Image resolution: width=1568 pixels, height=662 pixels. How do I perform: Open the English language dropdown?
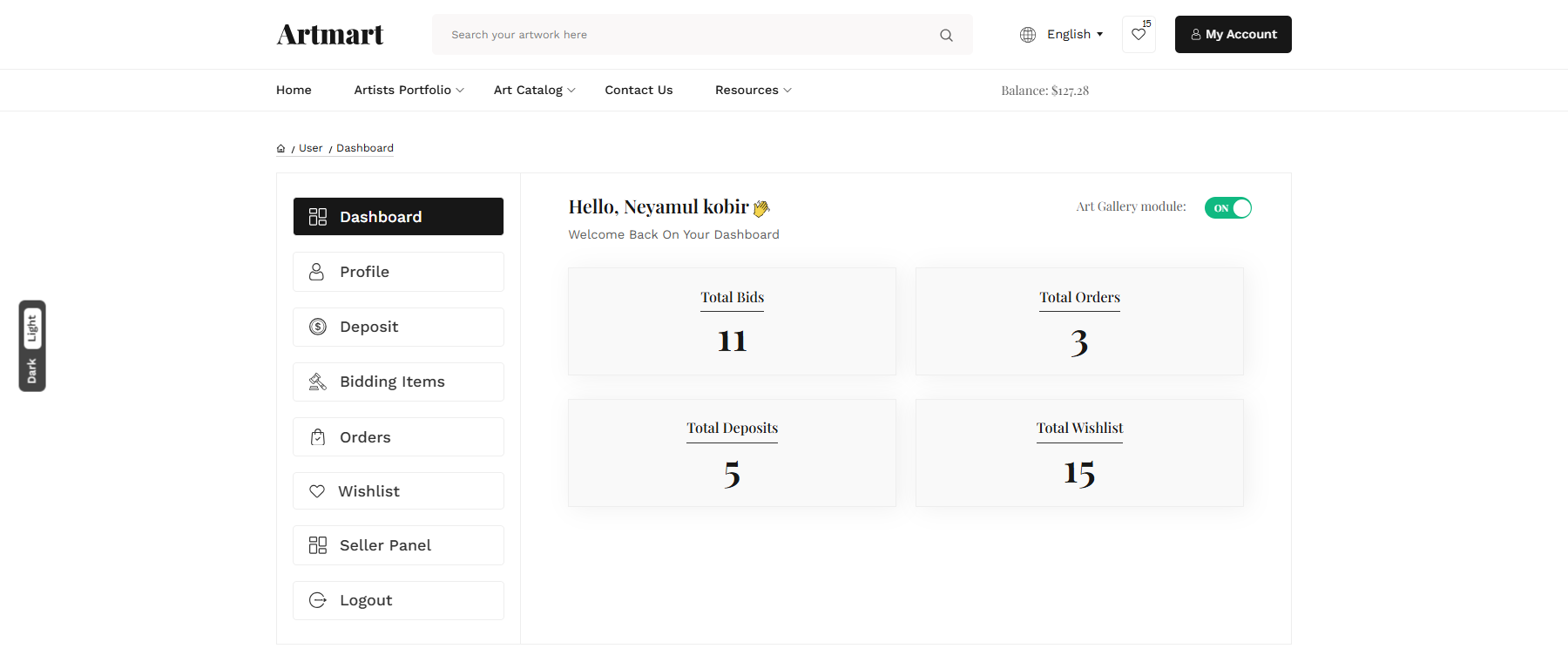pos(1075,35)
